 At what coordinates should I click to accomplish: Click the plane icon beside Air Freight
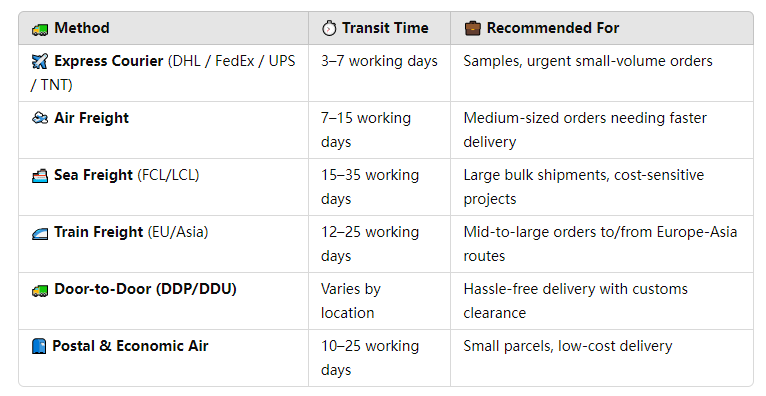click(40, 118)
